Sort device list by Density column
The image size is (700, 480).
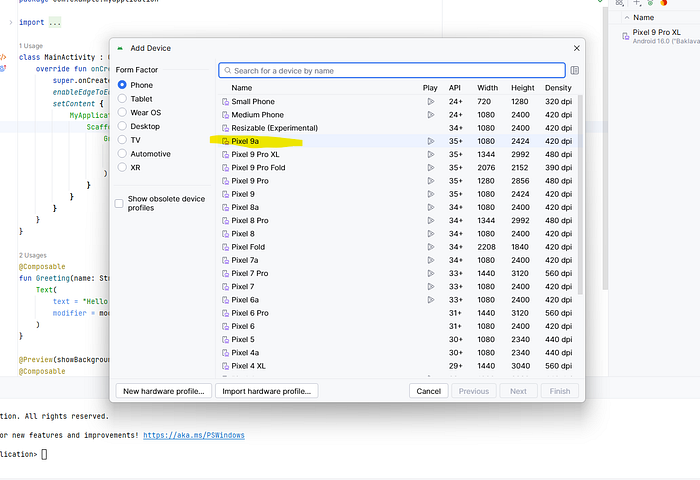point(558,88)
